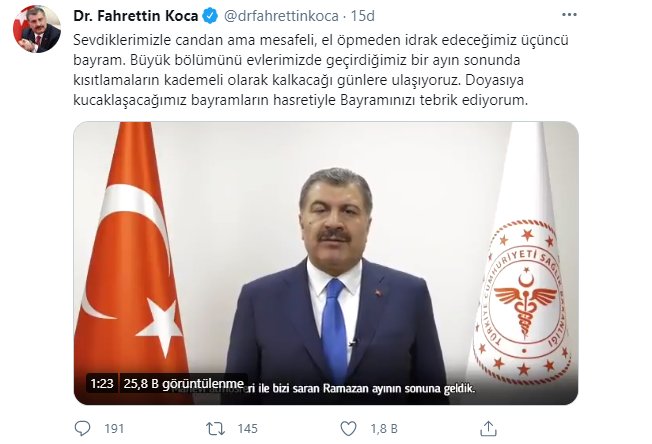
Task: Click the reply speech bubble icon
Action: pos(82,428)
